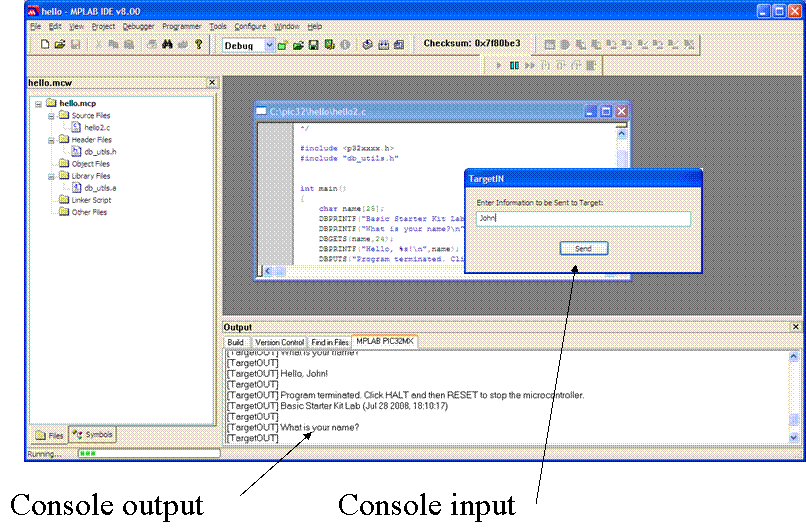Open the Debugger menu
This screenshot has width=806, height=528.
[x=138, y=26]
